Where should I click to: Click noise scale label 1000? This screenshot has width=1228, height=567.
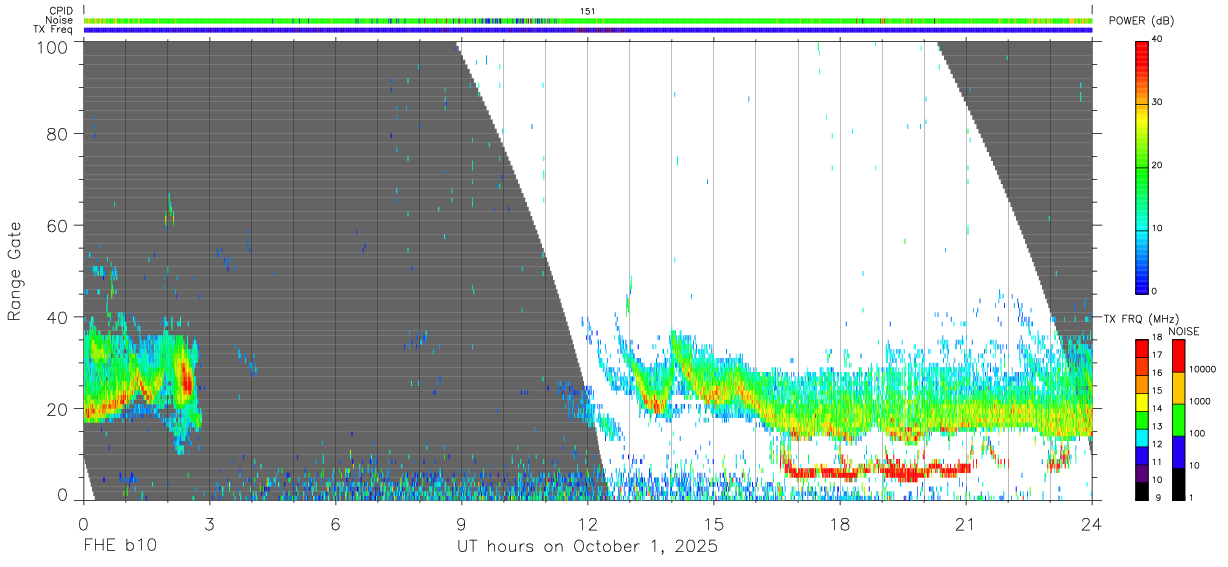pos(1198,401)
